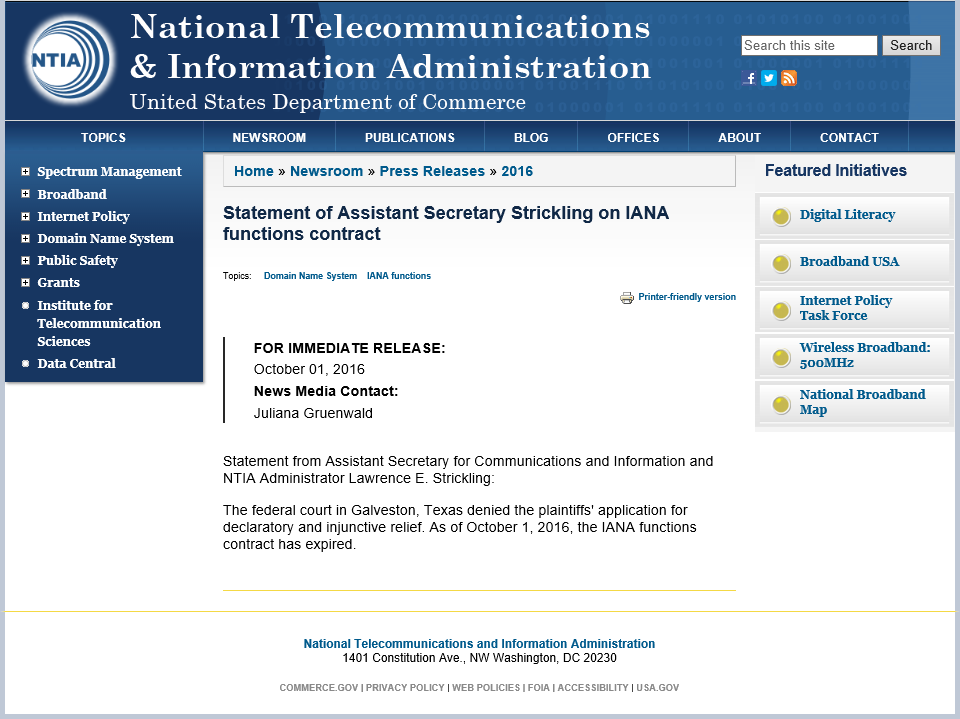This screenshot has width=960, height=719.
Task: Click the yellow icon beside Wireless Broadband 500MHz
Action: [781, 356]
